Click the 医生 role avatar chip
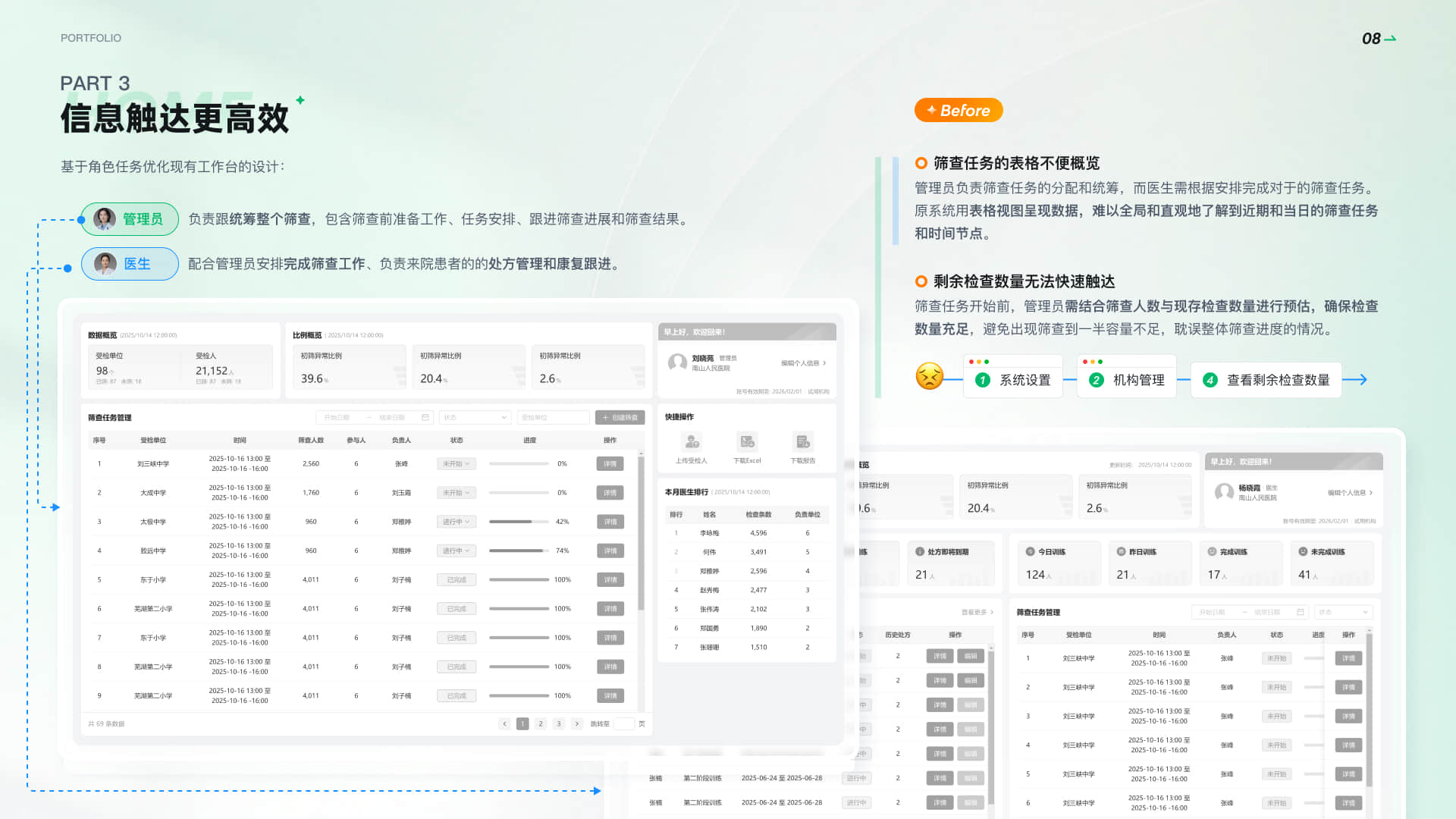Screen dimensions: 1456x819 click(x=130, y=264)
